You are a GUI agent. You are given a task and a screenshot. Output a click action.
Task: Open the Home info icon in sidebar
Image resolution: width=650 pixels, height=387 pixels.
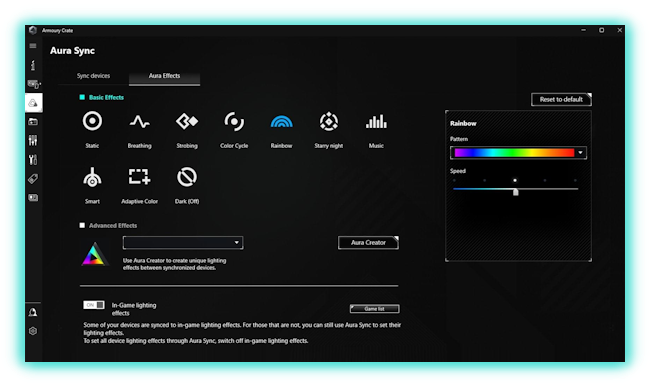[x=33, y=65]
